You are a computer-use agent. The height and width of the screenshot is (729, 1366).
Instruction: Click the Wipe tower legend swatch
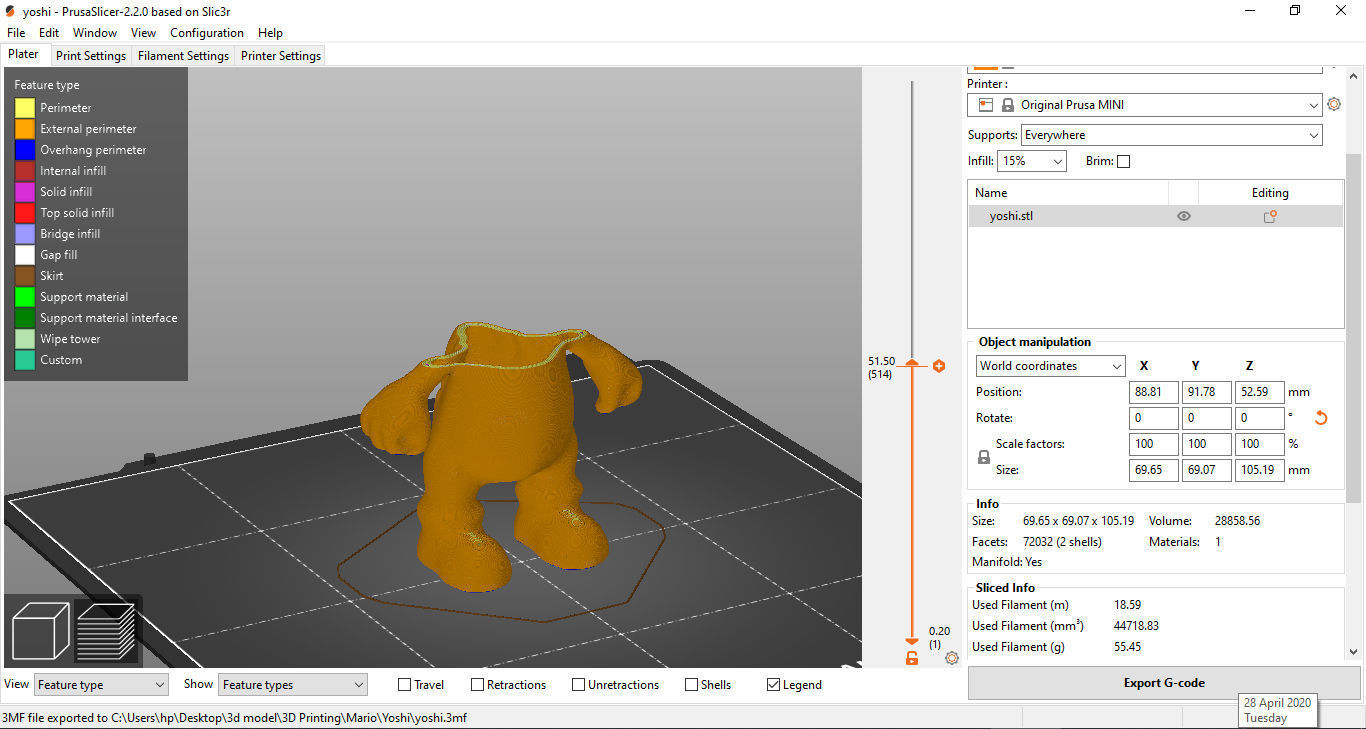(25, 339)
